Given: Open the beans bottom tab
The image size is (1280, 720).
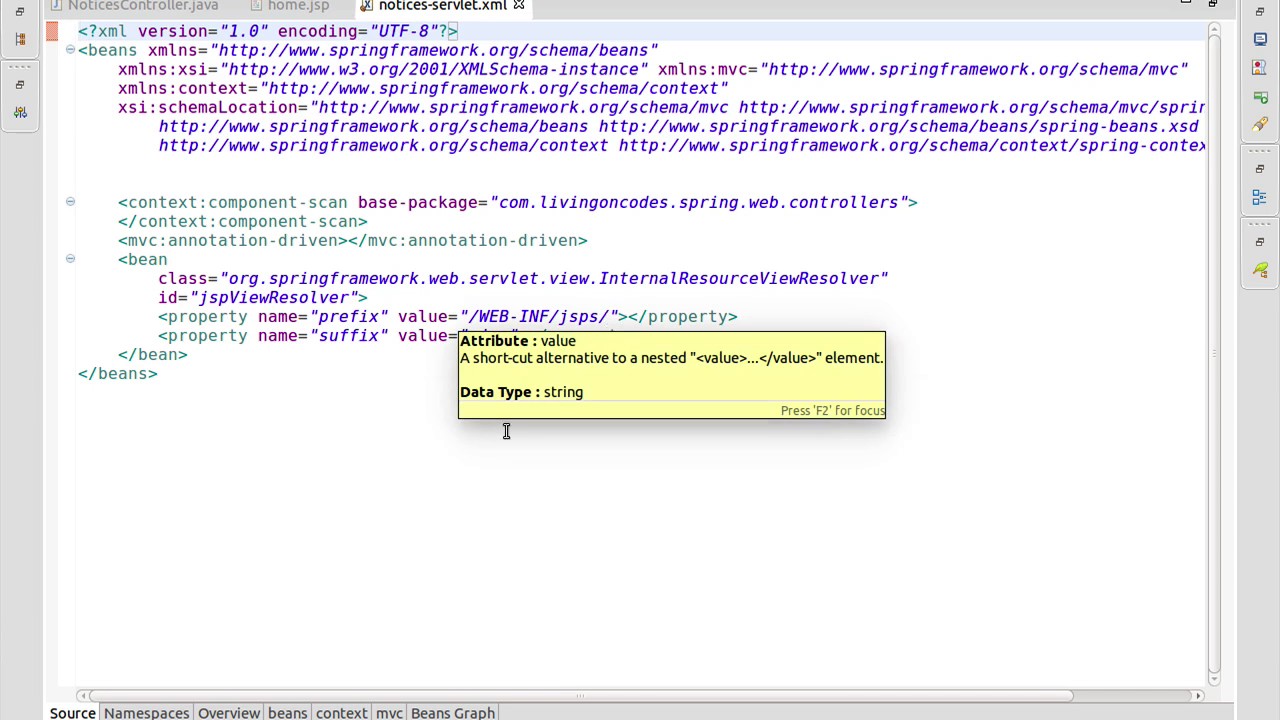Looking at the screenshot, I should [287, 712].
